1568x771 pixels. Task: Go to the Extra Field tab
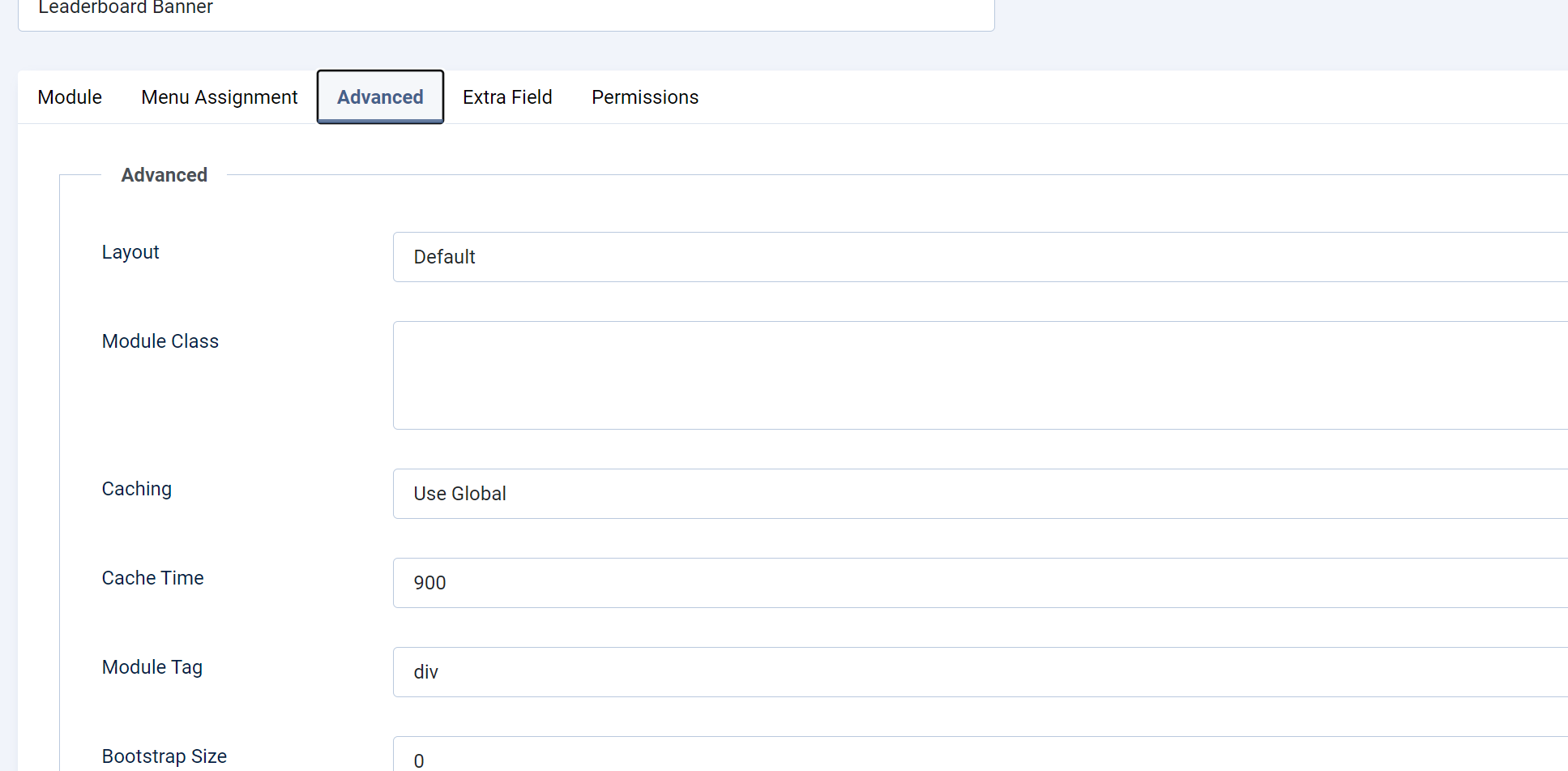coord(507,97)
